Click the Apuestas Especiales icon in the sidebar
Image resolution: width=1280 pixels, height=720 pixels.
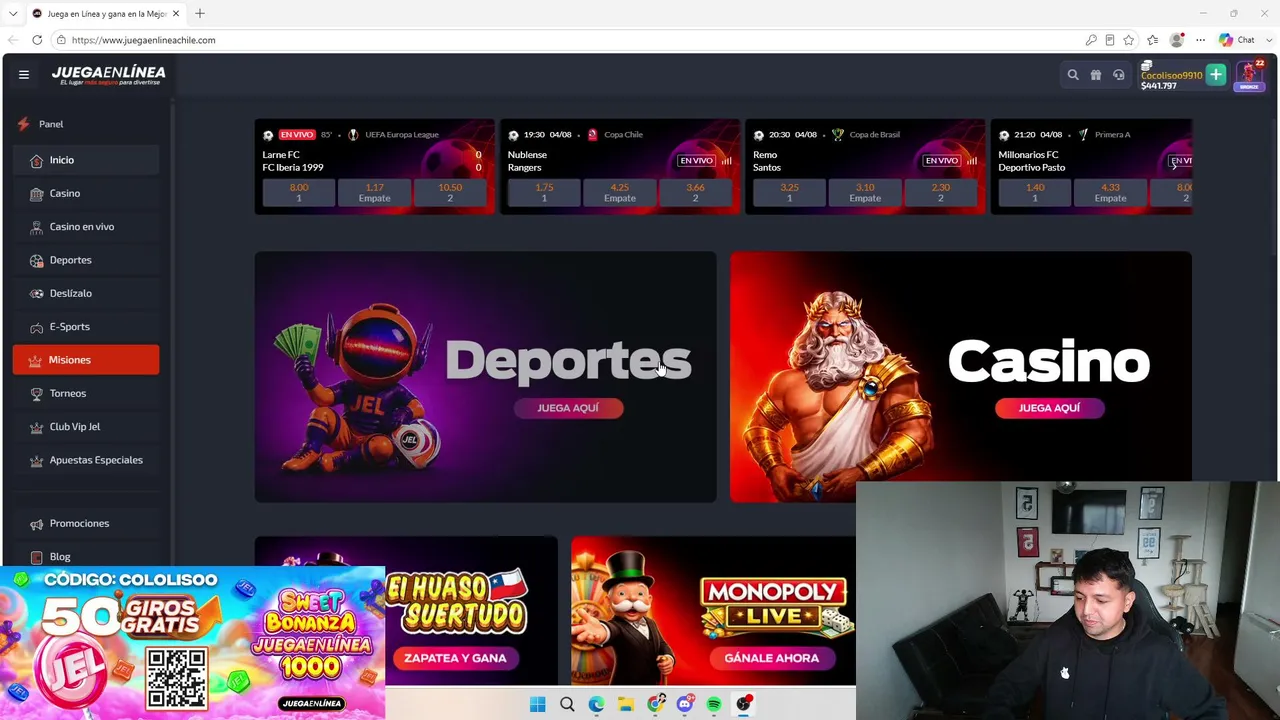point(37,460)
